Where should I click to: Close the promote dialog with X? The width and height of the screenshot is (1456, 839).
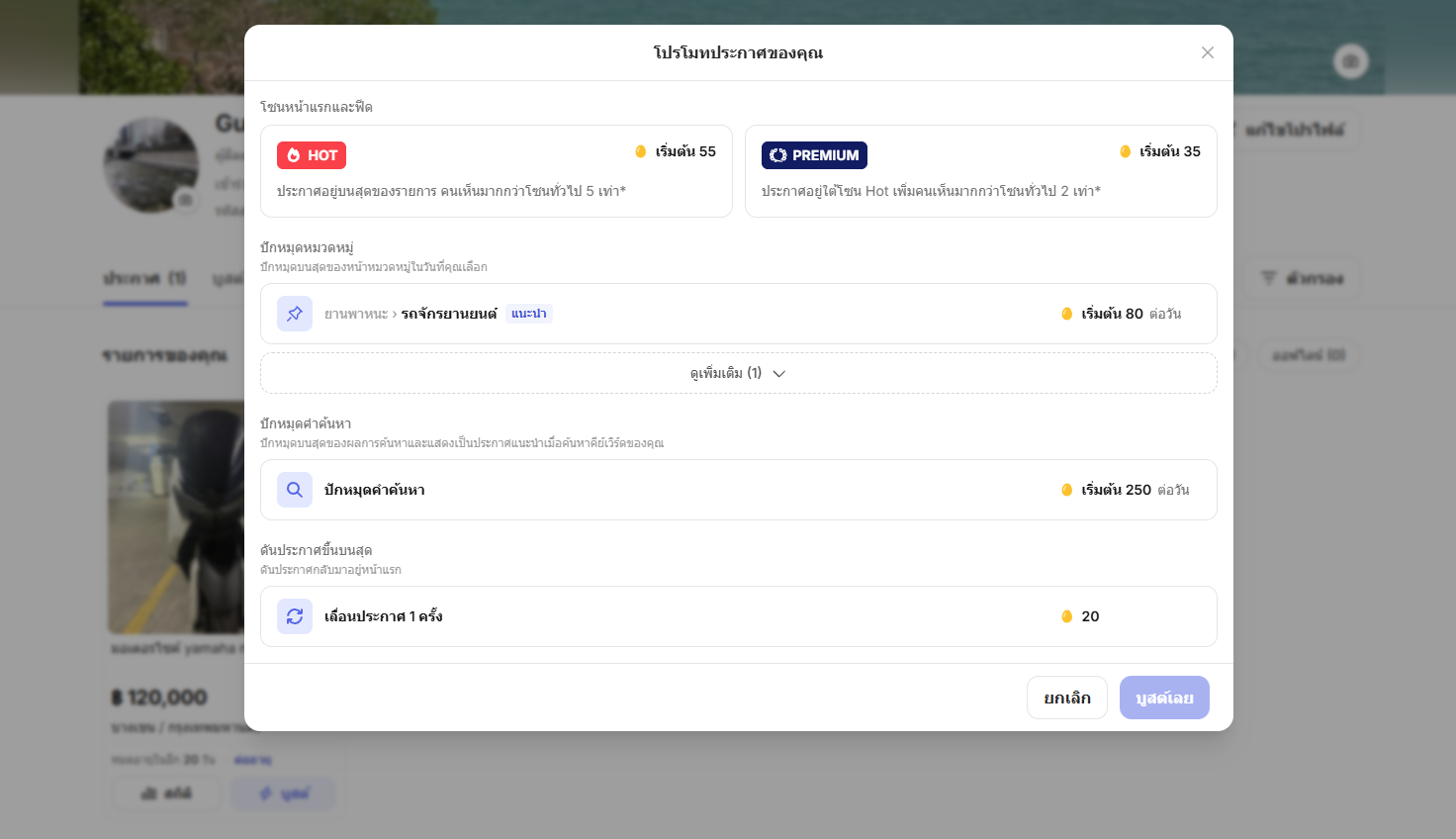click(1208, 52)
